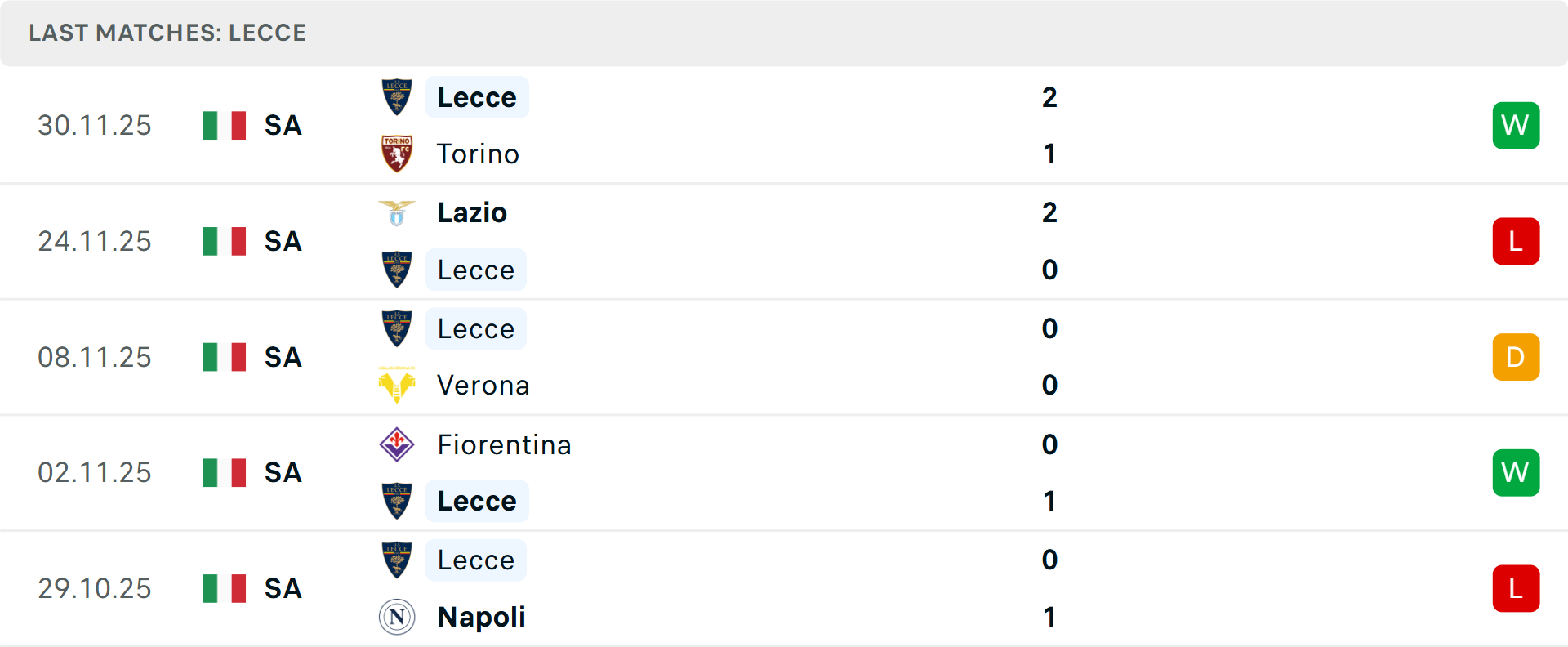Image resolution: width=1568 pixels, height=647 pixels.
Task: Click the SA league label on top row
Action: coord(283,125)
